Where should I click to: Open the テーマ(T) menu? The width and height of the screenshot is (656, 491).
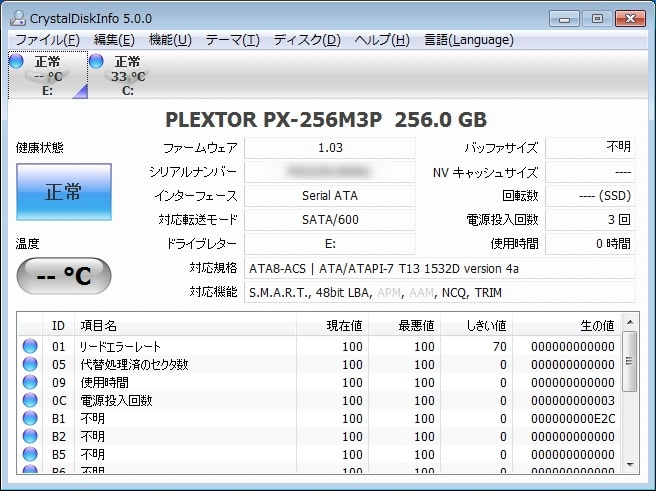coord(232,40)
